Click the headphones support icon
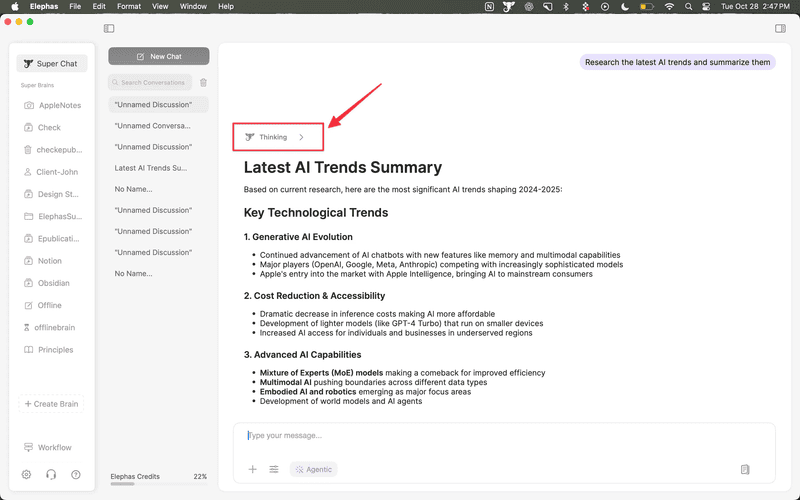Image resolution: width=800 pixels, height=500 pixels. (51, 475)
